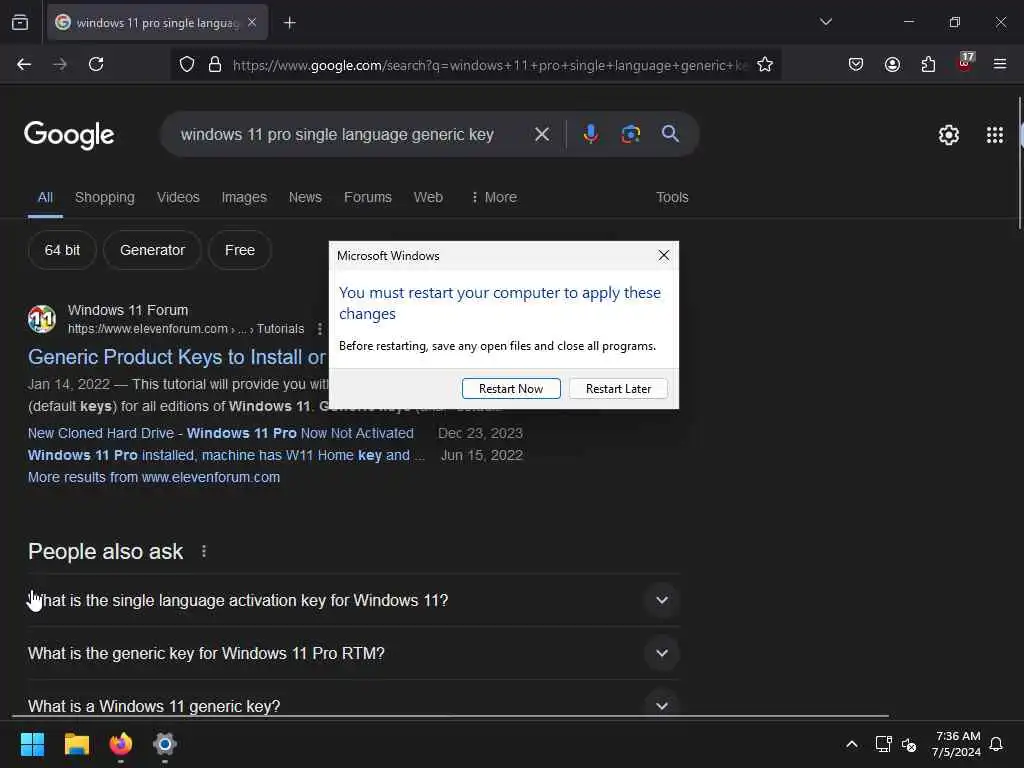Viewport: 1024px width, 768px height.
Task: Open the Firefox View icon
Action: 20,22
